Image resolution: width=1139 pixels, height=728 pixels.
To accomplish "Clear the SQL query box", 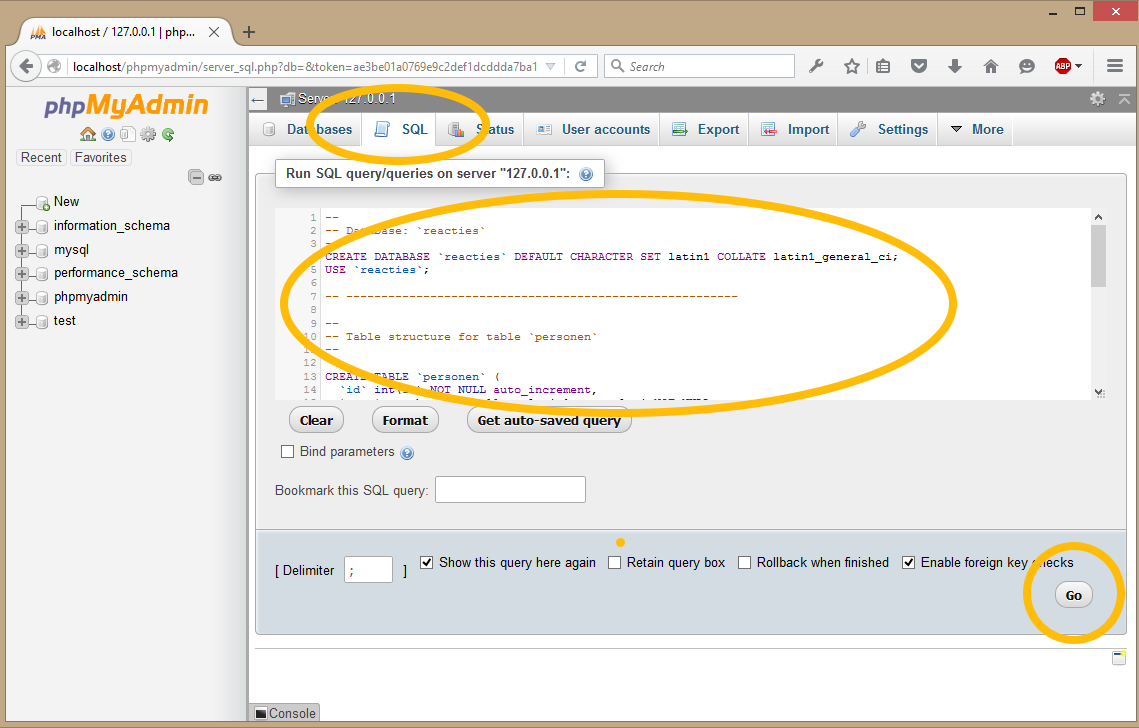I will coord(316,420).
